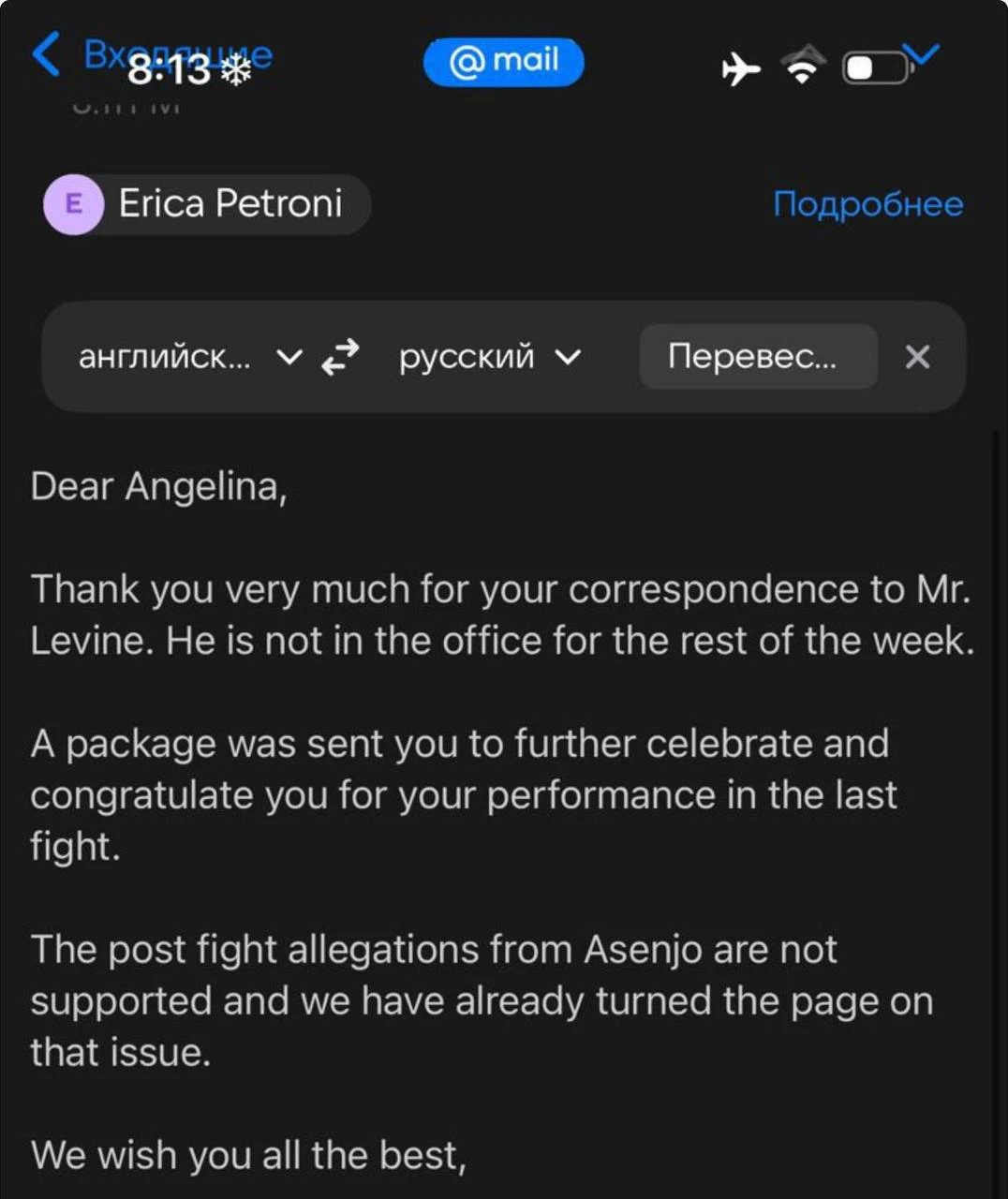1008x1199 pixels.
Task: Close the translation bar
Action: [918, 357]
